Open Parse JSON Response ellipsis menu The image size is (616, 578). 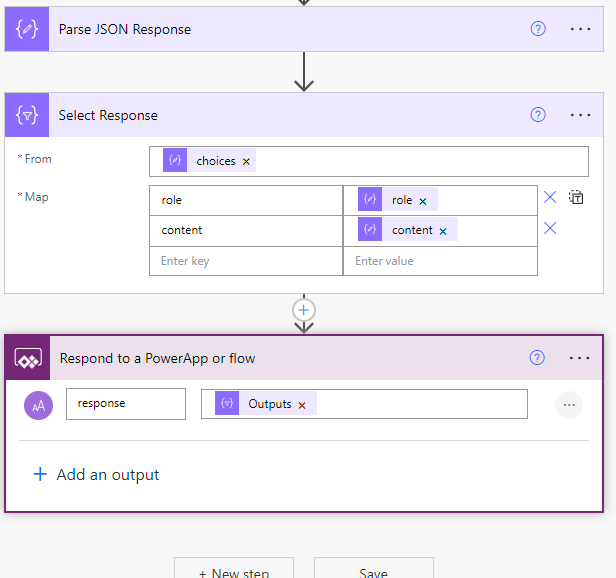[580, 29]
